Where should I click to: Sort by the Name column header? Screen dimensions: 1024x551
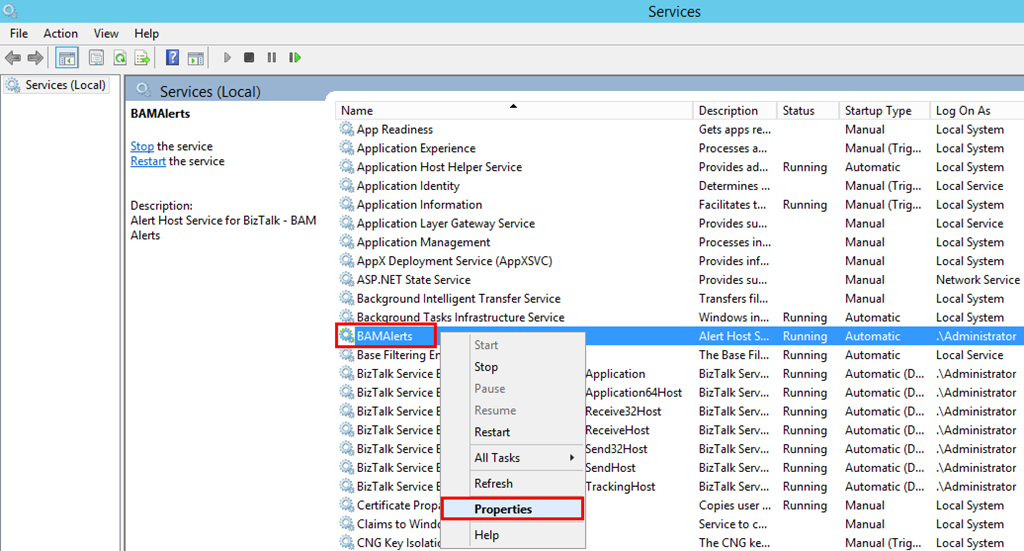(x=357, y=111)
